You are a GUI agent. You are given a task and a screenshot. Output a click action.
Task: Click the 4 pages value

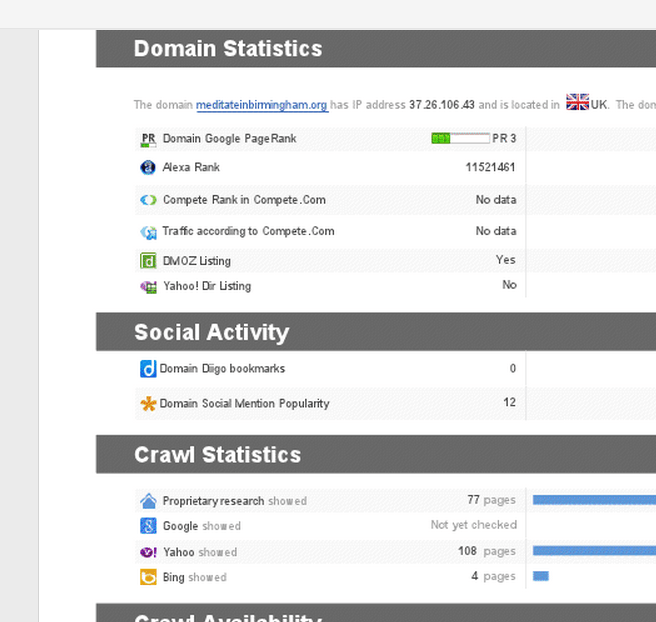pyautogui.click(x=493, y=576)
